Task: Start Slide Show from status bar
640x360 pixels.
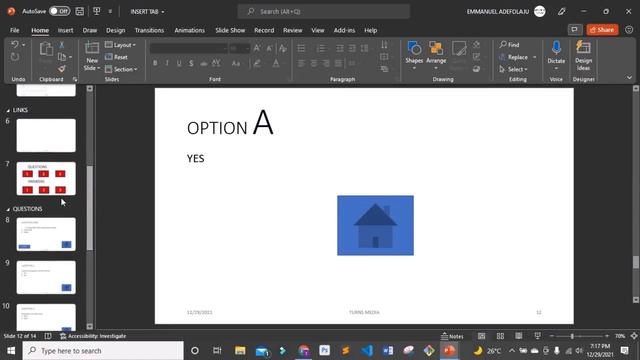Action: (x=538, y=336)
